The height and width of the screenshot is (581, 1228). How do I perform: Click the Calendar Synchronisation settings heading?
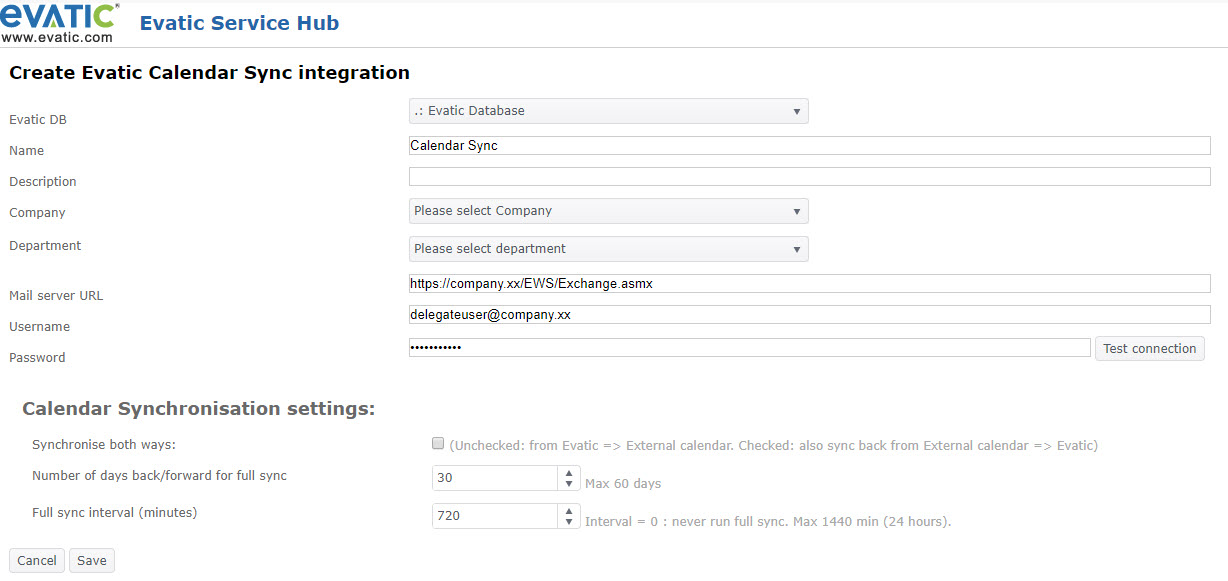coord(199,409)
